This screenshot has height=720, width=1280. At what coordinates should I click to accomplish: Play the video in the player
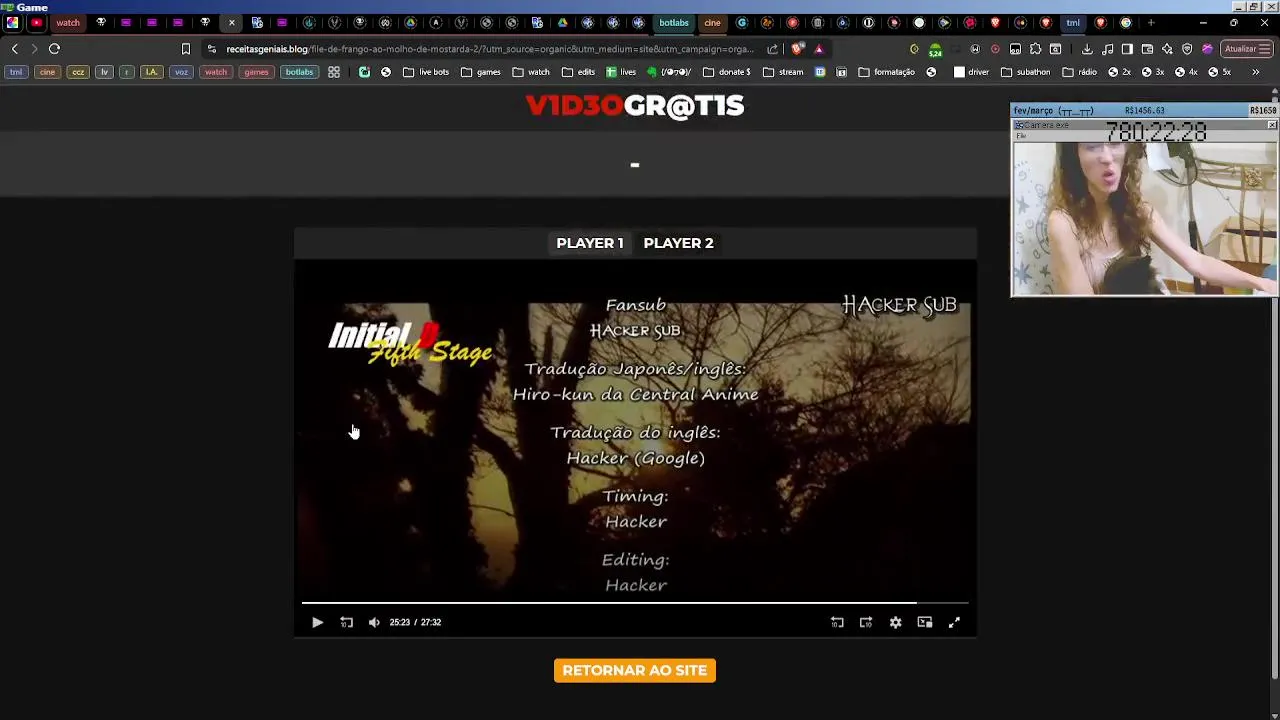click(317, 622)
